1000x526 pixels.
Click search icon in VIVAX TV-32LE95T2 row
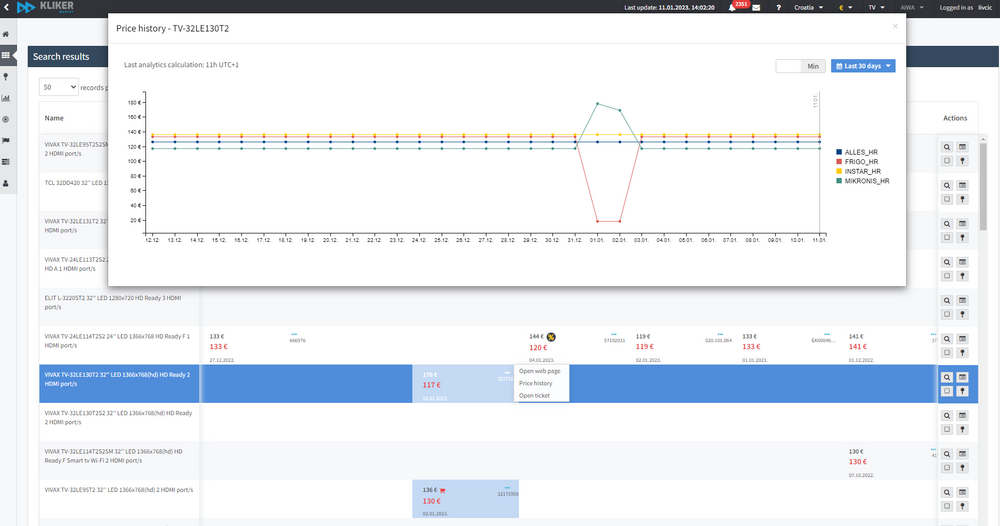pyautogui.click(x=947, y=492)
